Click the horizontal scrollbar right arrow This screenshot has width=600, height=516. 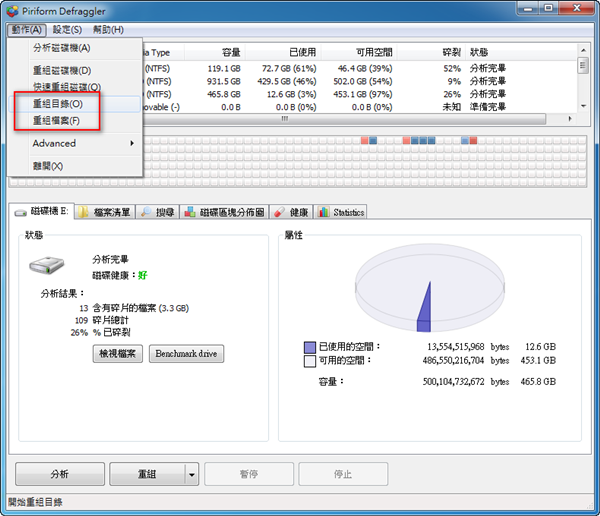click(x=570, y=119)
